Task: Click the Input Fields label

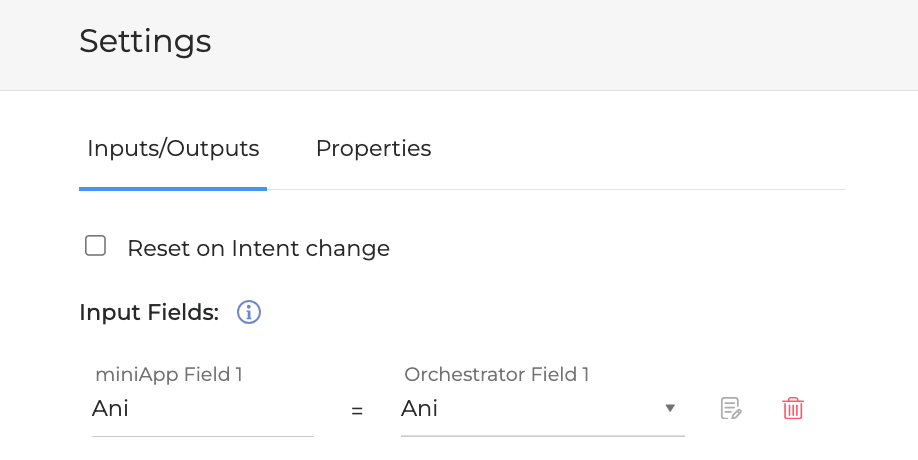Action: pos(149,312)
